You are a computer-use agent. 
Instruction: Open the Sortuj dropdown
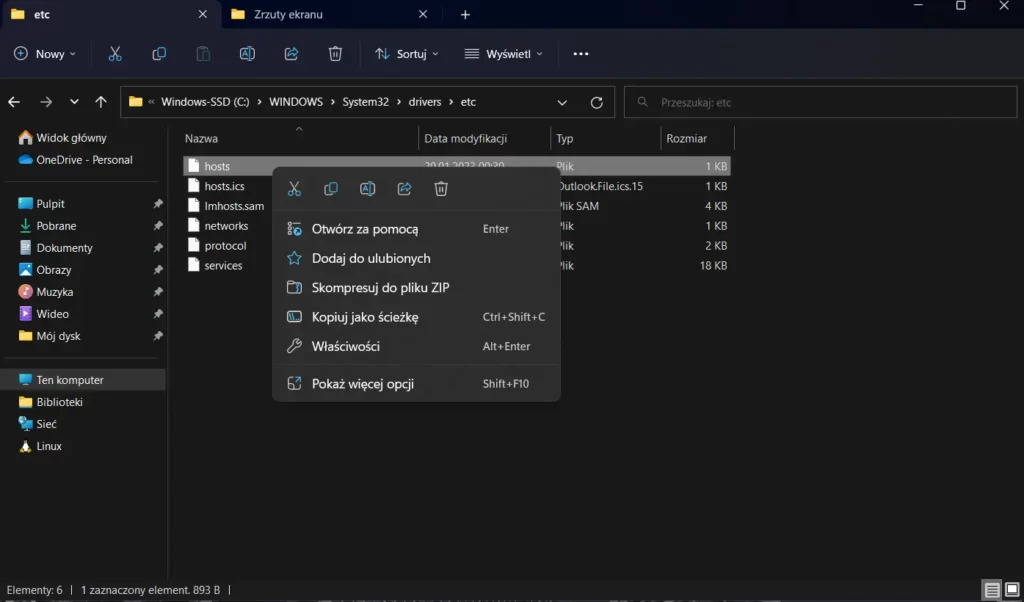click(x=406, y=53)
